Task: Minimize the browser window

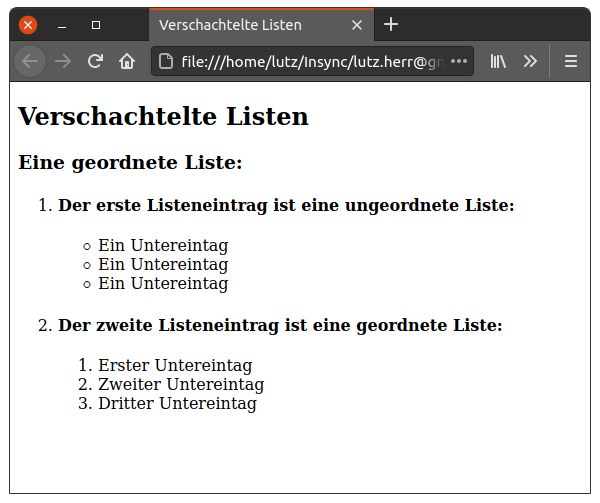Action: [62, 25]
